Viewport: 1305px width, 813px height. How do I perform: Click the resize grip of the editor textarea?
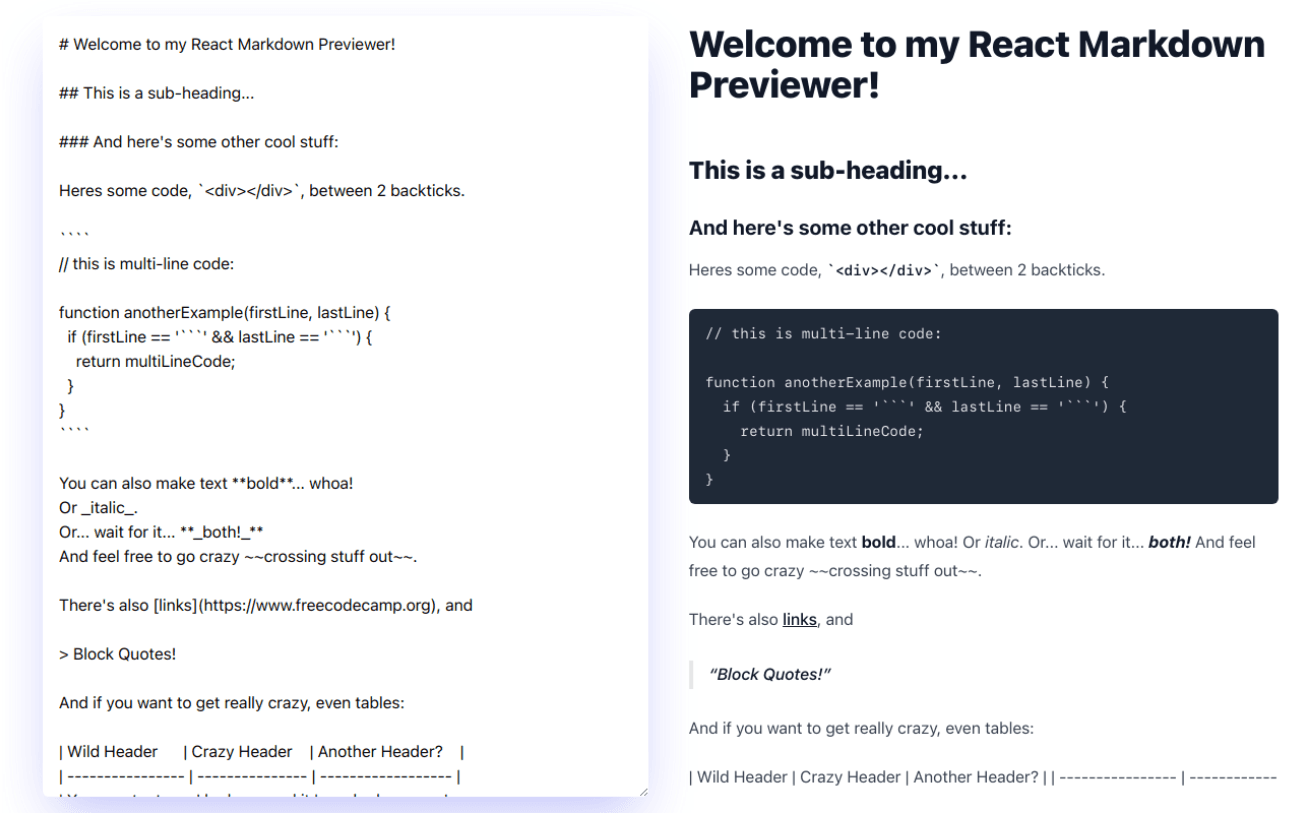[642, 791]
